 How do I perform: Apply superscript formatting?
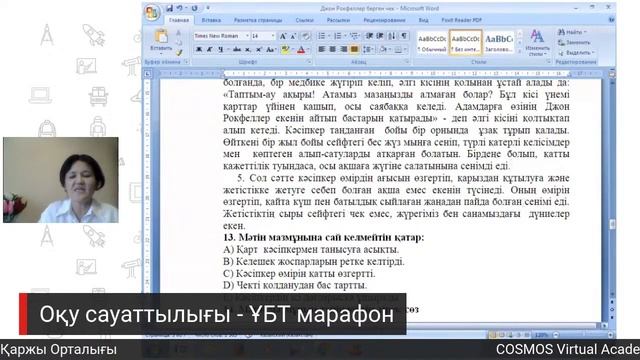pyautogui.click(x=258, y=50)
